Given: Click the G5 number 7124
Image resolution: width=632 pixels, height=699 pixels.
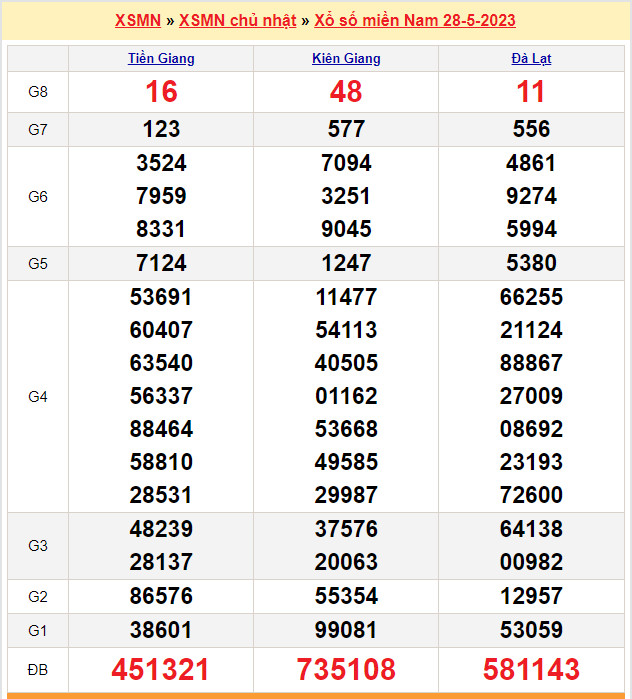Looking at the screenshot, I should tap(161, 263).
